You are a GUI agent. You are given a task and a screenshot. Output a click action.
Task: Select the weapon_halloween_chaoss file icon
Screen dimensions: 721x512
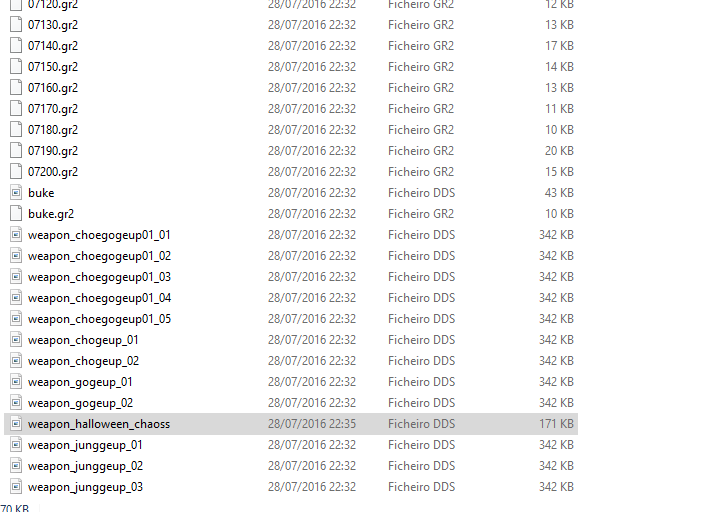(16, 424)
